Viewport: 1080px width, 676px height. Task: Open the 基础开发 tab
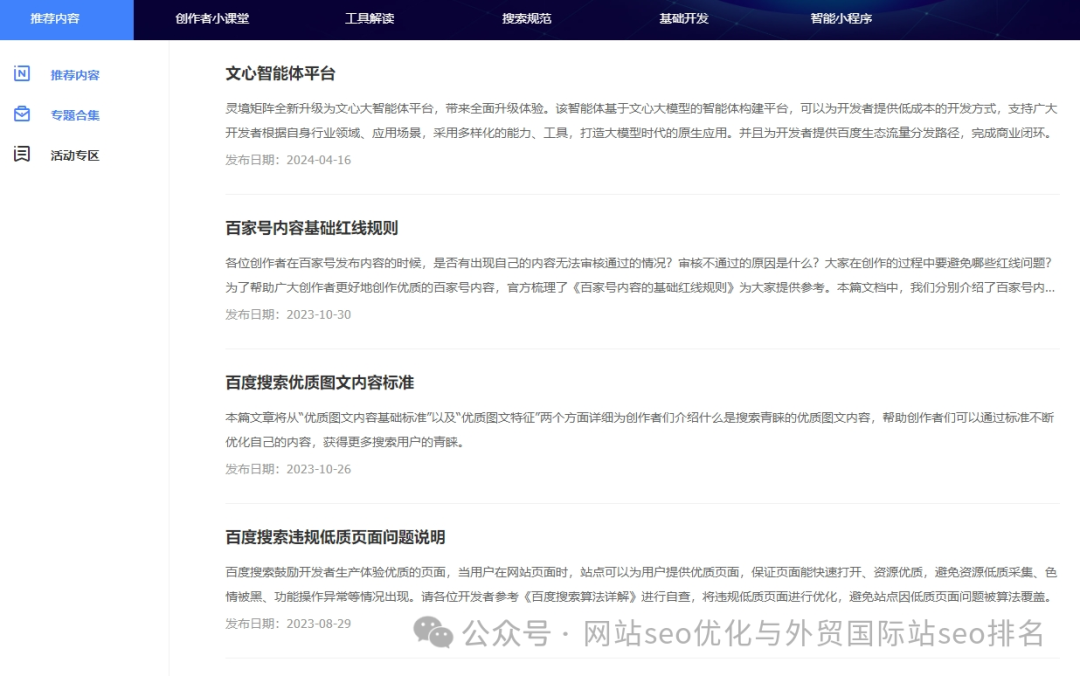click(682, 18)
